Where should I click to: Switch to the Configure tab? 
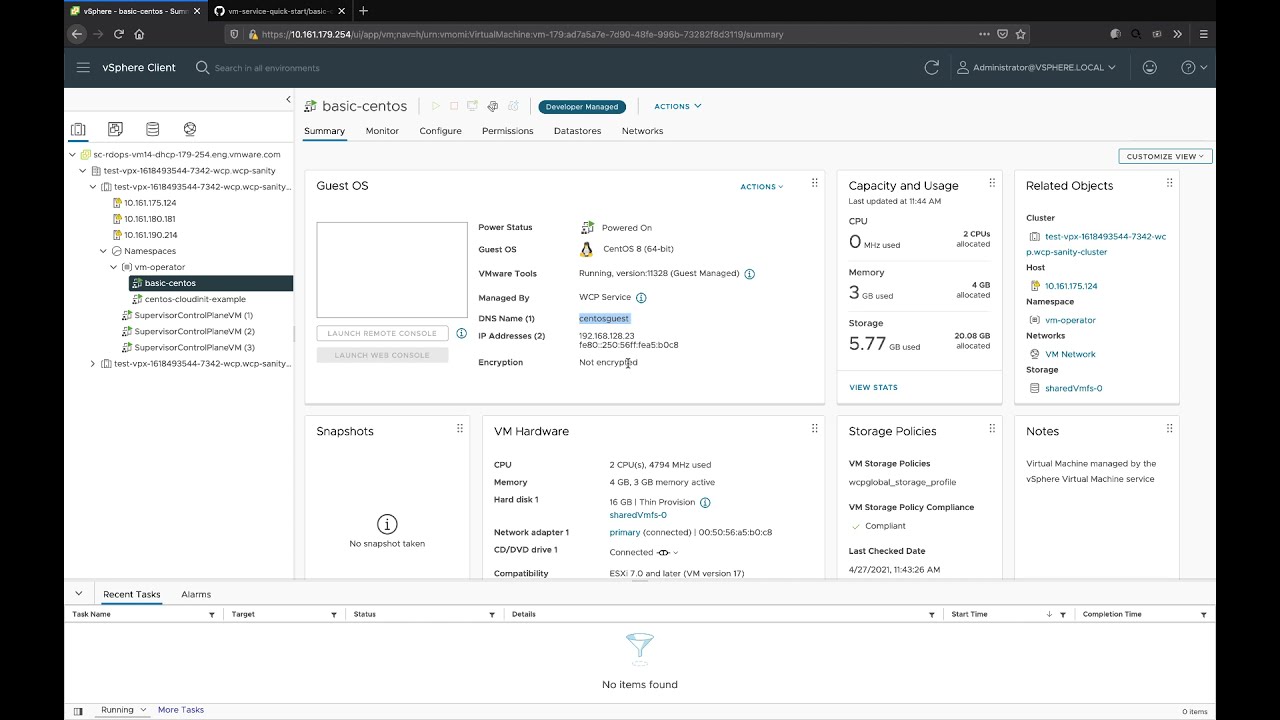click(440, 131)
